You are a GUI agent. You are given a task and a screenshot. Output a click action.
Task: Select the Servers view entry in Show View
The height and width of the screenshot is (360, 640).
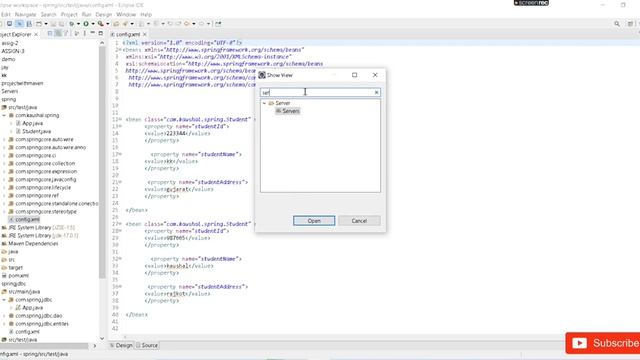[x=288, y=111]
